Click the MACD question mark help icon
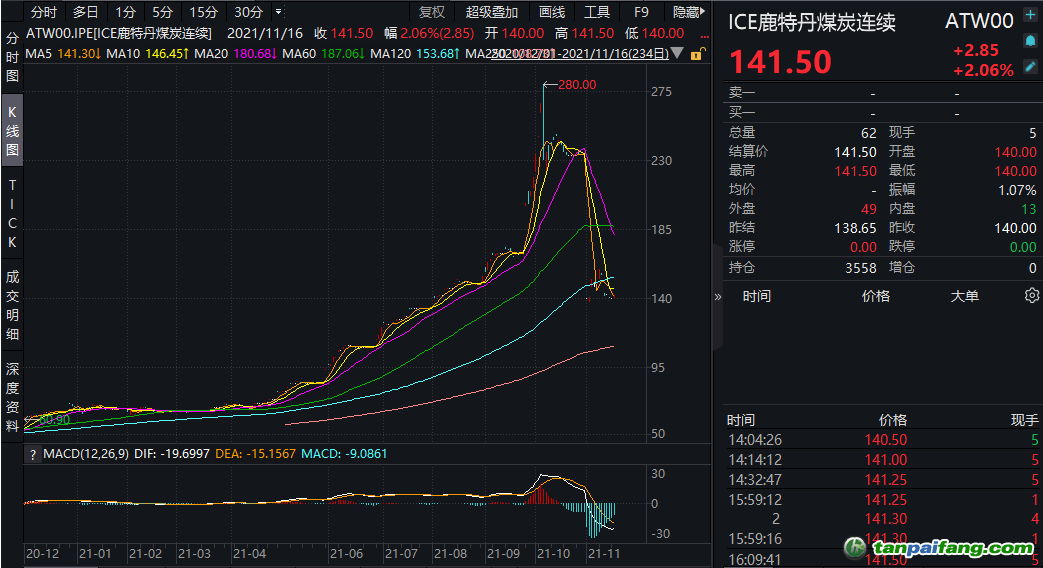The image size is (1043, 568). [32, 454]
